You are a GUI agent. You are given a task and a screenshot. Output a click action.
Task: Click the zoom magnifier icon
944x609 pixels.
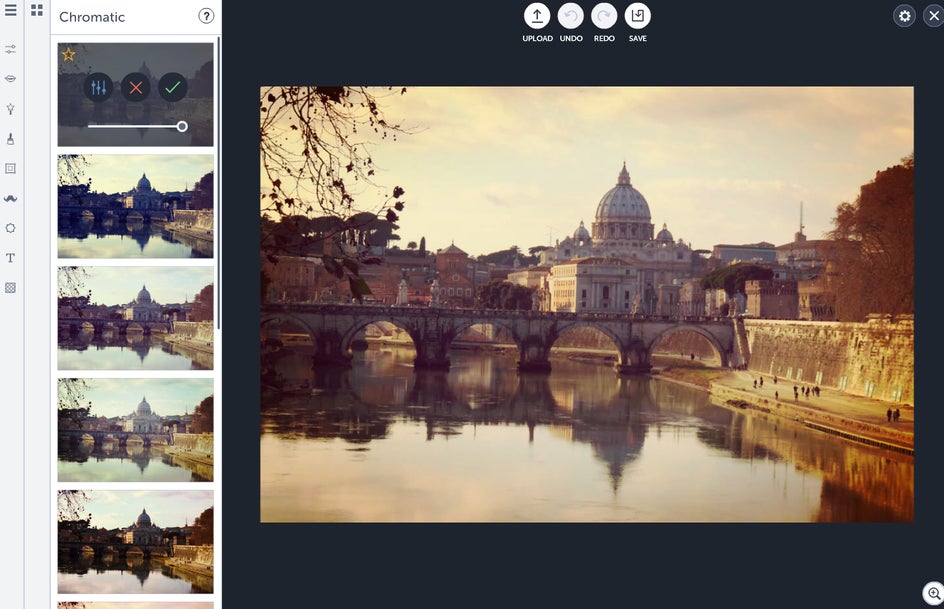(x=934, y=593)
